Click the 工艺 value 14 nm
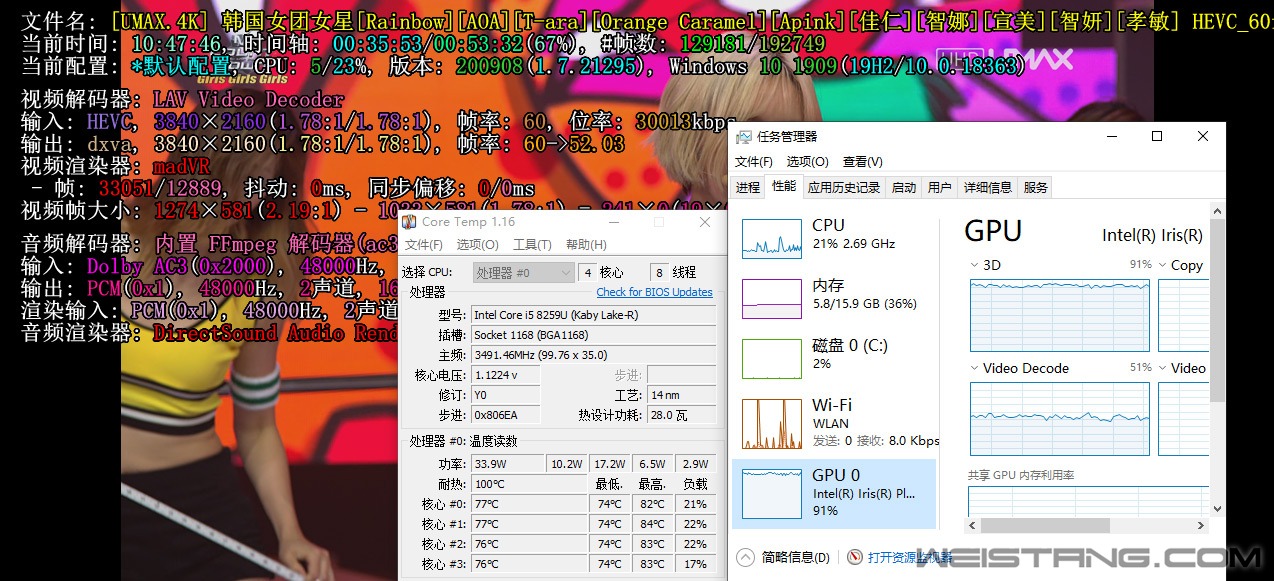Screen dimensions: 1274x581 [x=681, y=395]
